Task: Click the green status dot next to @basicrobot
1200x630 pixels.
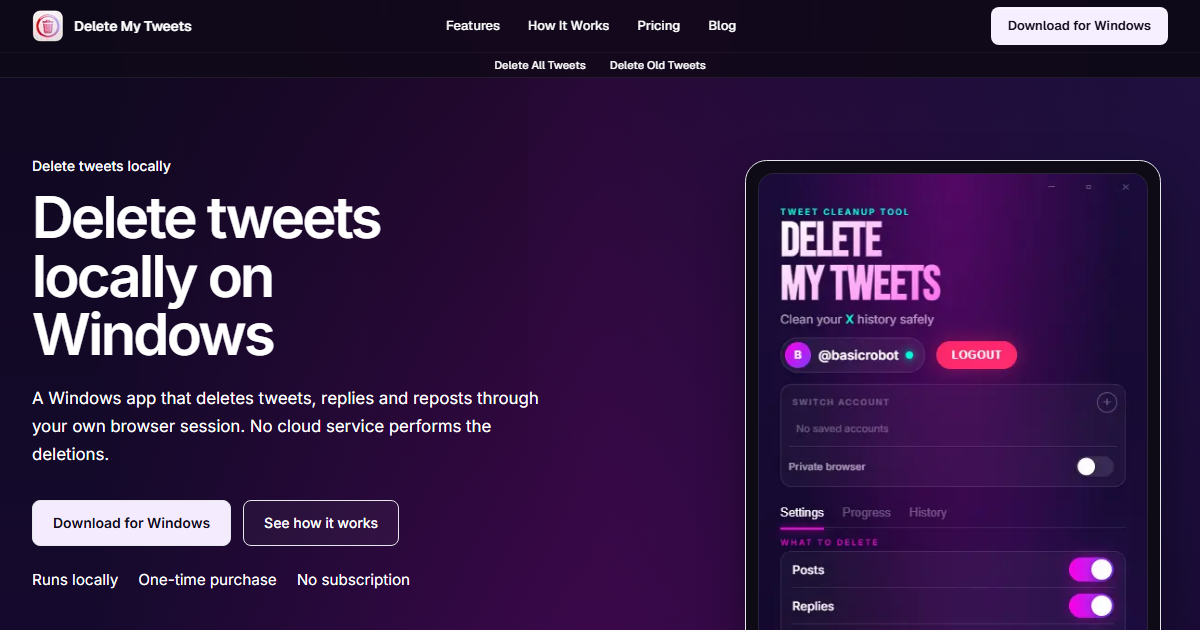Action: [x=909, y=355]
